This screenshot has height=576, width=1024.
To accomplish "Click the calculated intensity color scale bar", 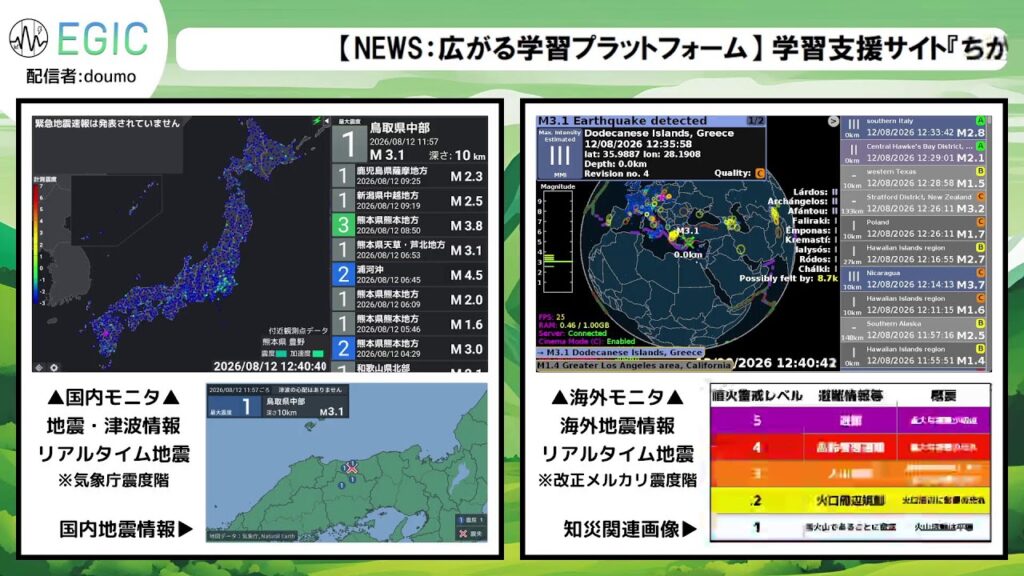I will coord(35,246).
